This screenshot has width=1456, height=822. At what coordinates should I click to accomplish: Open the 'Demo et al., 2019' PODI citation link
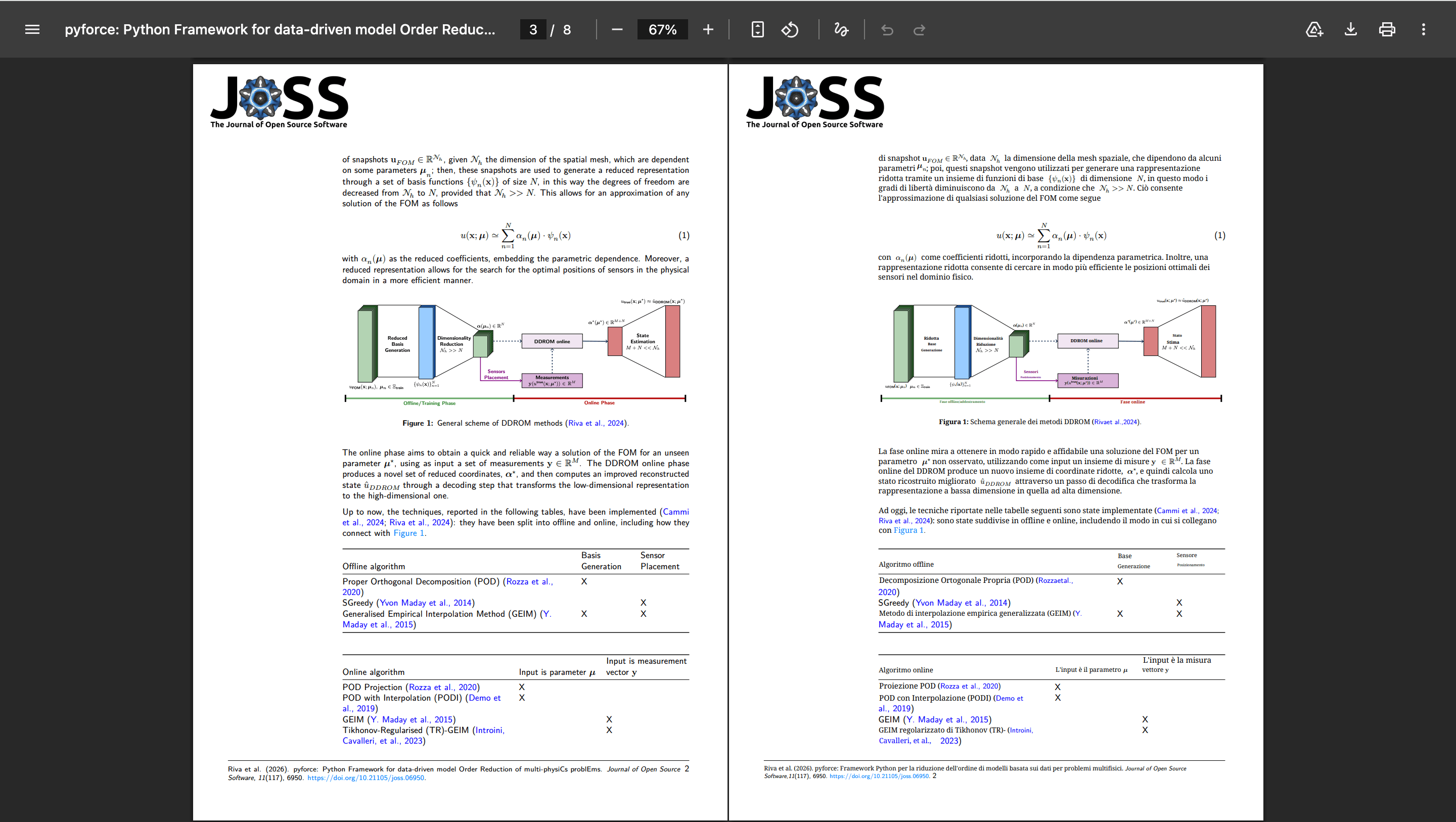point(421,703)
